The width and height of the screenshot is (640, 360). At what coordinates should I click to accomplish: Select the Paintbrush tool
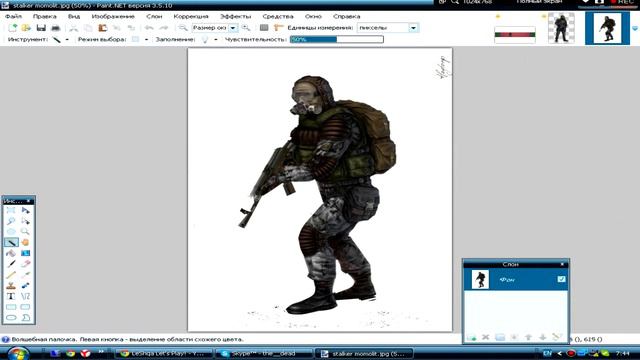point(11,264)
